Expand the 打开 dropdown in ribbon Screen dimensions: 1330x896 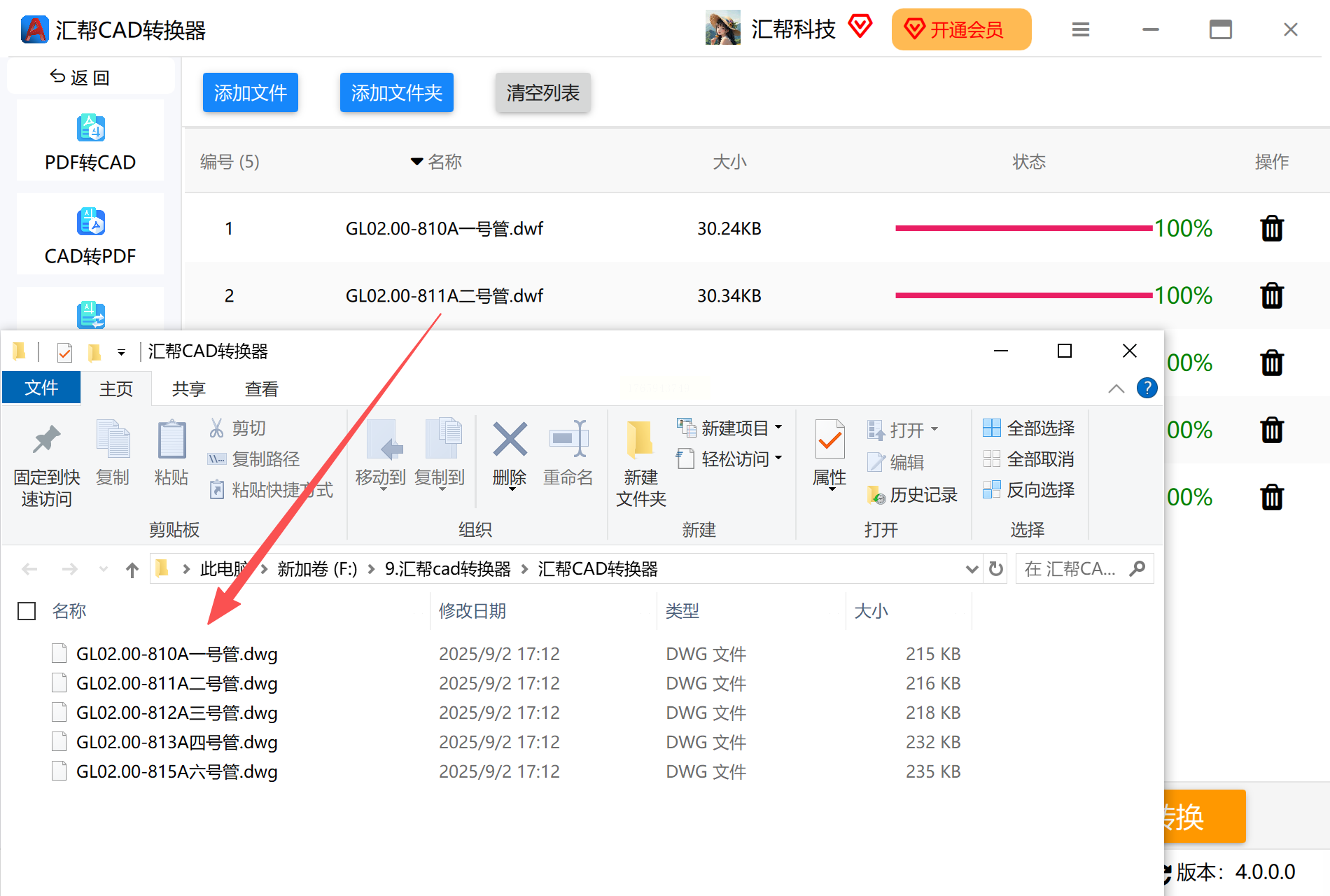[x=934, y=429]
